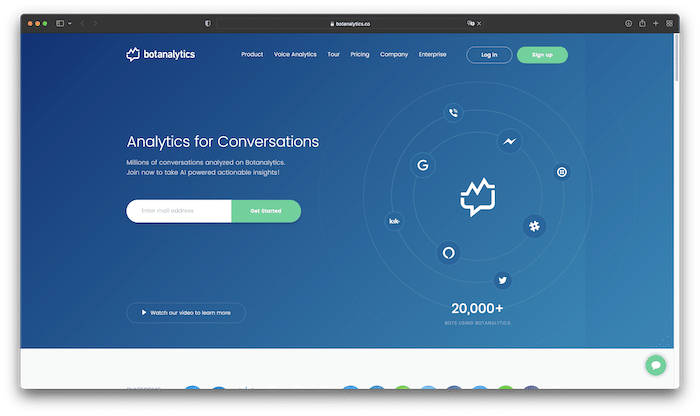Click the privacy shield icon

click(208, 23)
